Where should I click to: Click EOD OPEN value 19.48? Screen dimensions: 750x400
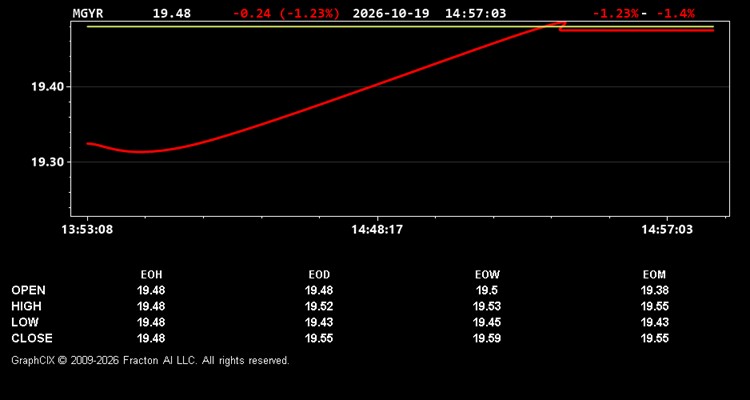point(319,290)
